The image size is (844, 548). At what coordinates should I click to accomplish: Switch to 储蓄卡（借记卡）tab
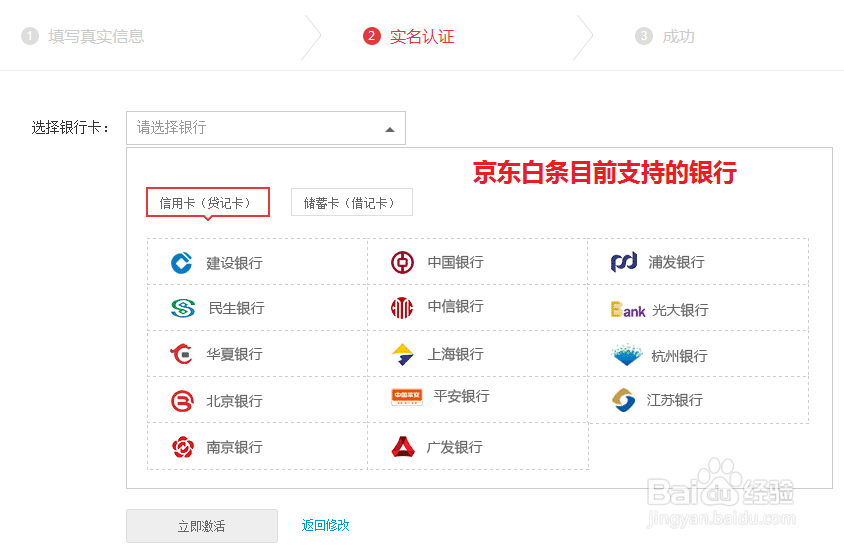[352, 202]
